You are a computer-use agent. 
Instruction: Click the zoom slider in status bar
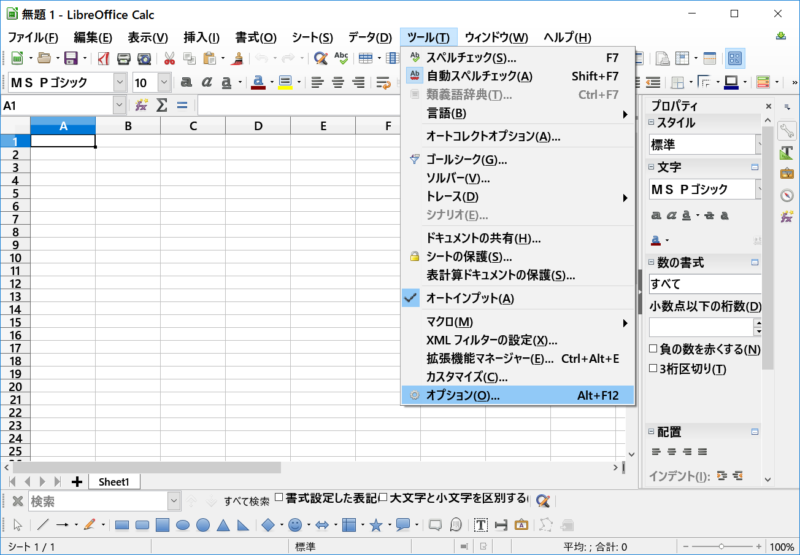click(722, 547)
